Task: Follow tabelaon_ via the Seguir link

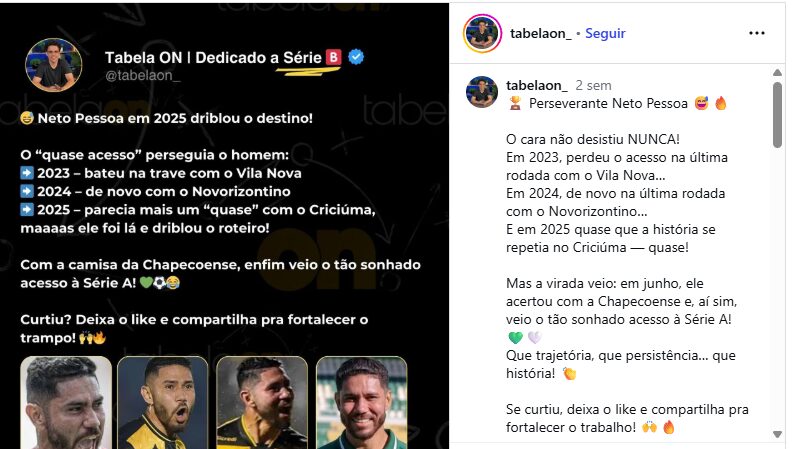Action: click(605, 33)
